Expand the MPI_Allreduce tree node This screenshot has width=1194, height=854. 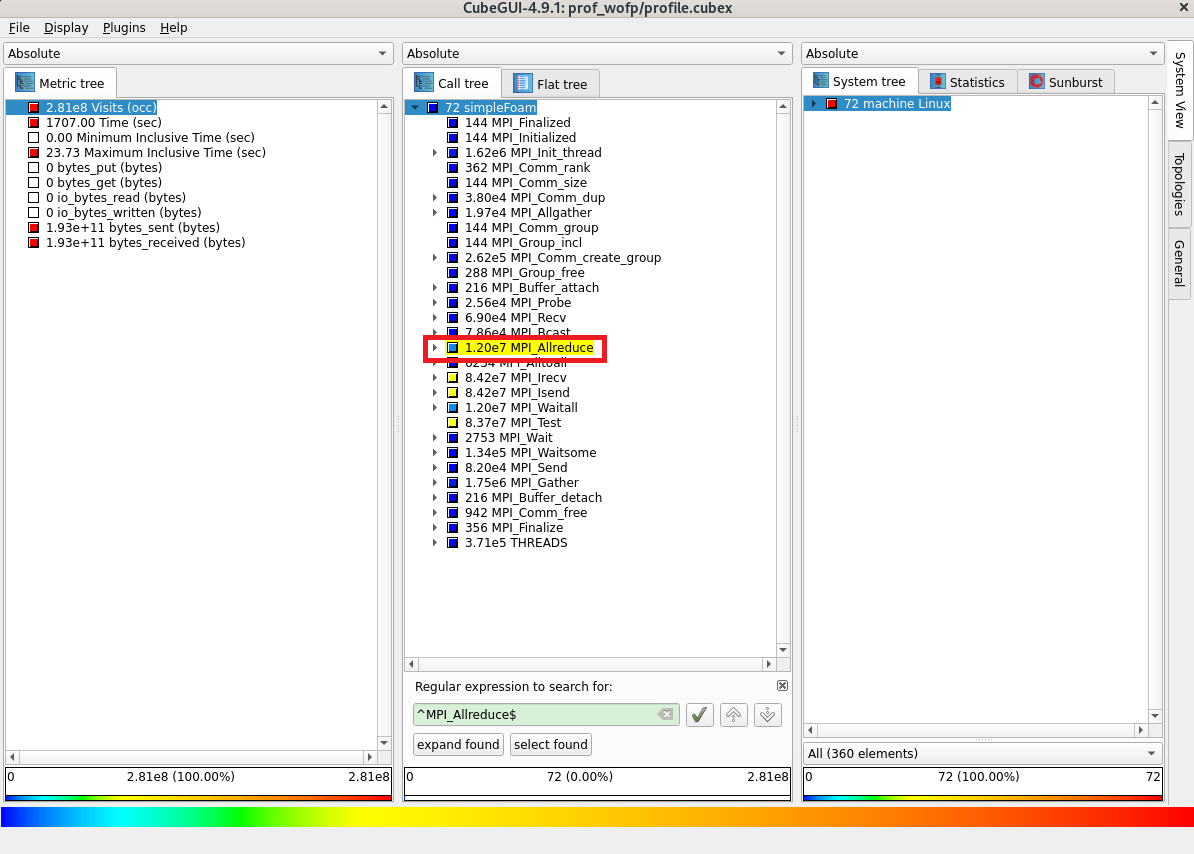click(435, 348)
